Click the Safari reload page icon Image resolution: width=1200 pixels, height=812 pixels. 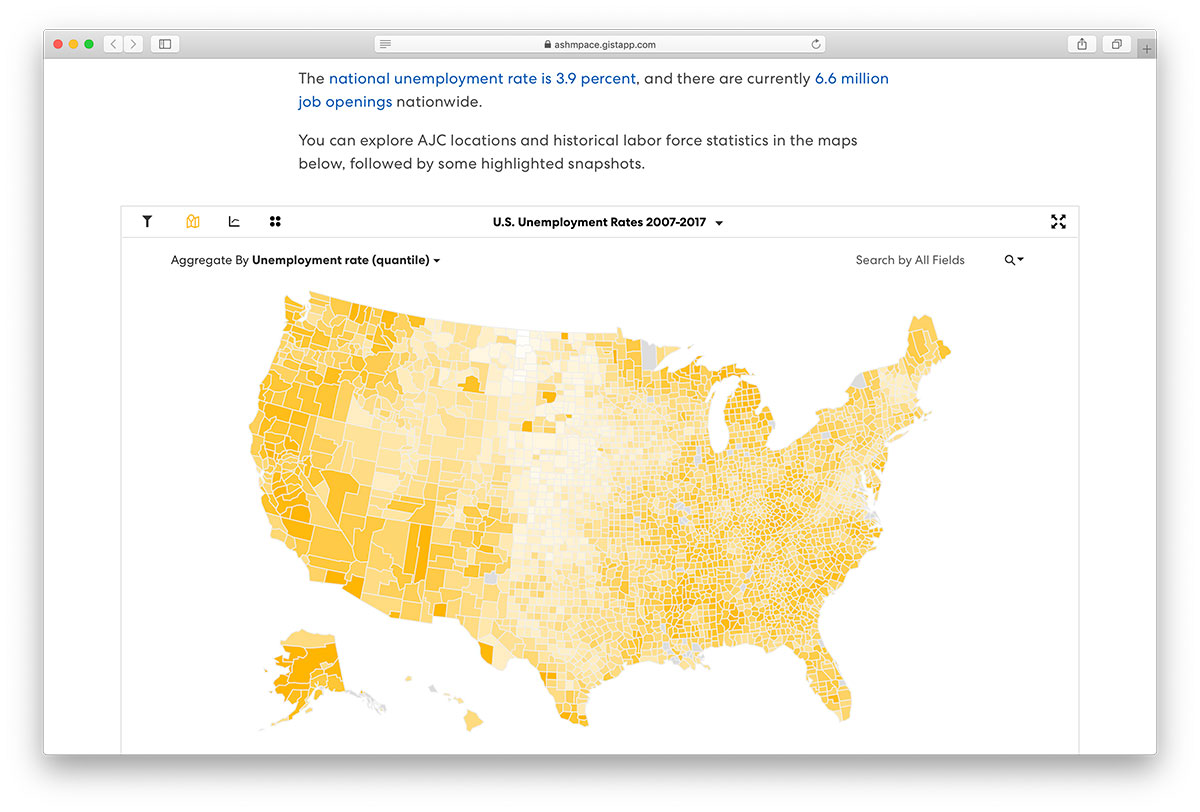point(816,44)
